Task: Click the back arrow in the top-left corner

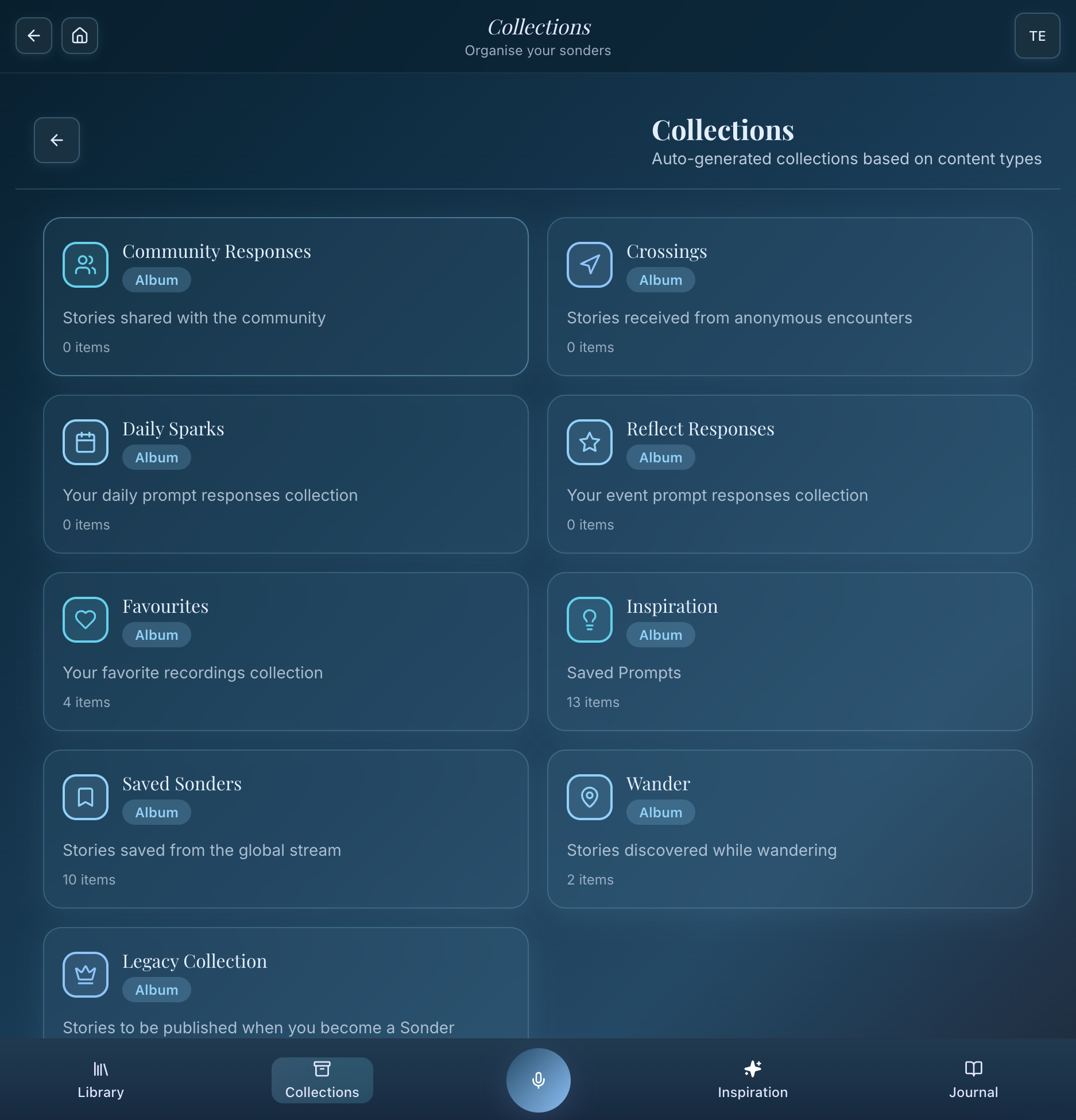Action: [x=33, y=36]
